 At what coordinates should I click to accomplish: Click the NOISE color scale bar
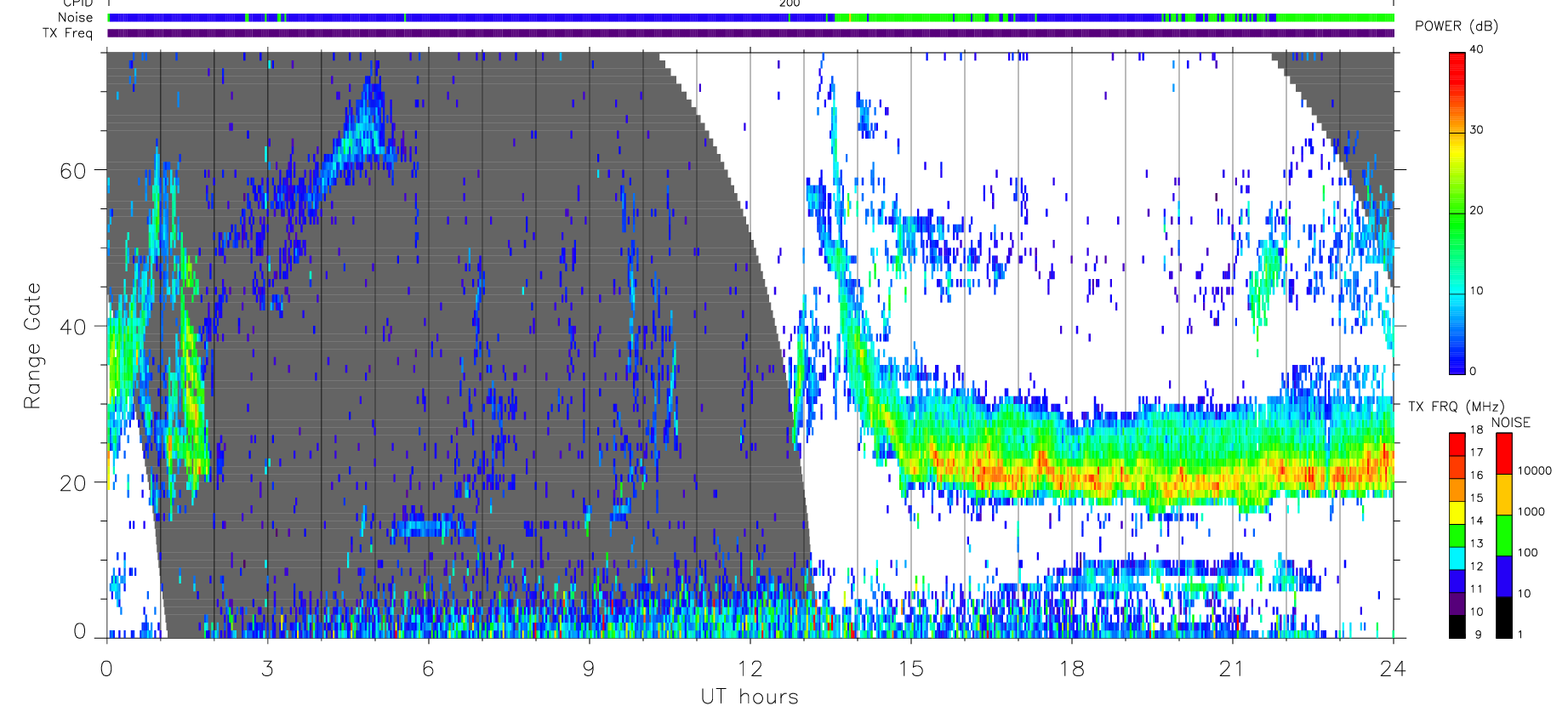click(1504, 535)
